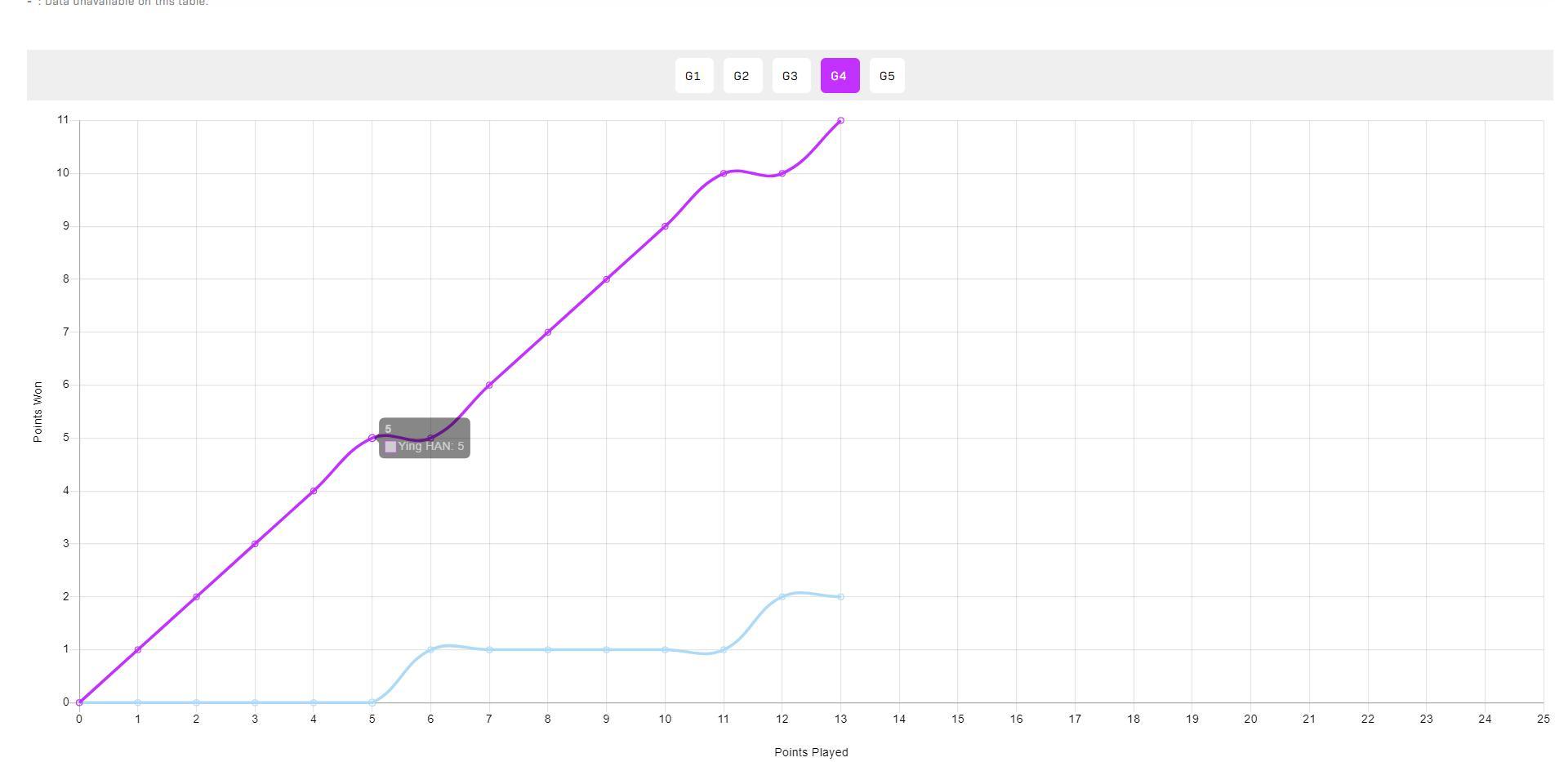Open the G2 game tab
1568x762 pixels.
(742, 76)
